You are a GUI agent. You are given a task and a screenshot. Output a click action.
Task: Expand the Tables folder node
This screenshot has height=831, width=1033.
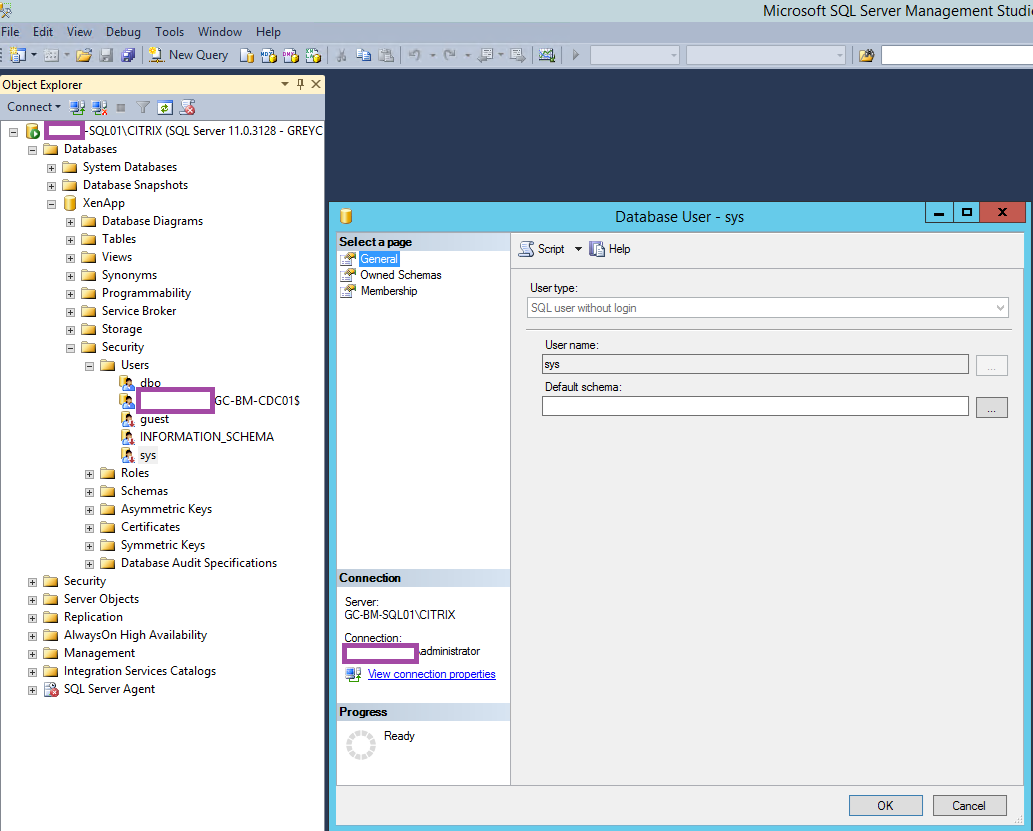(x=71, y=240)
